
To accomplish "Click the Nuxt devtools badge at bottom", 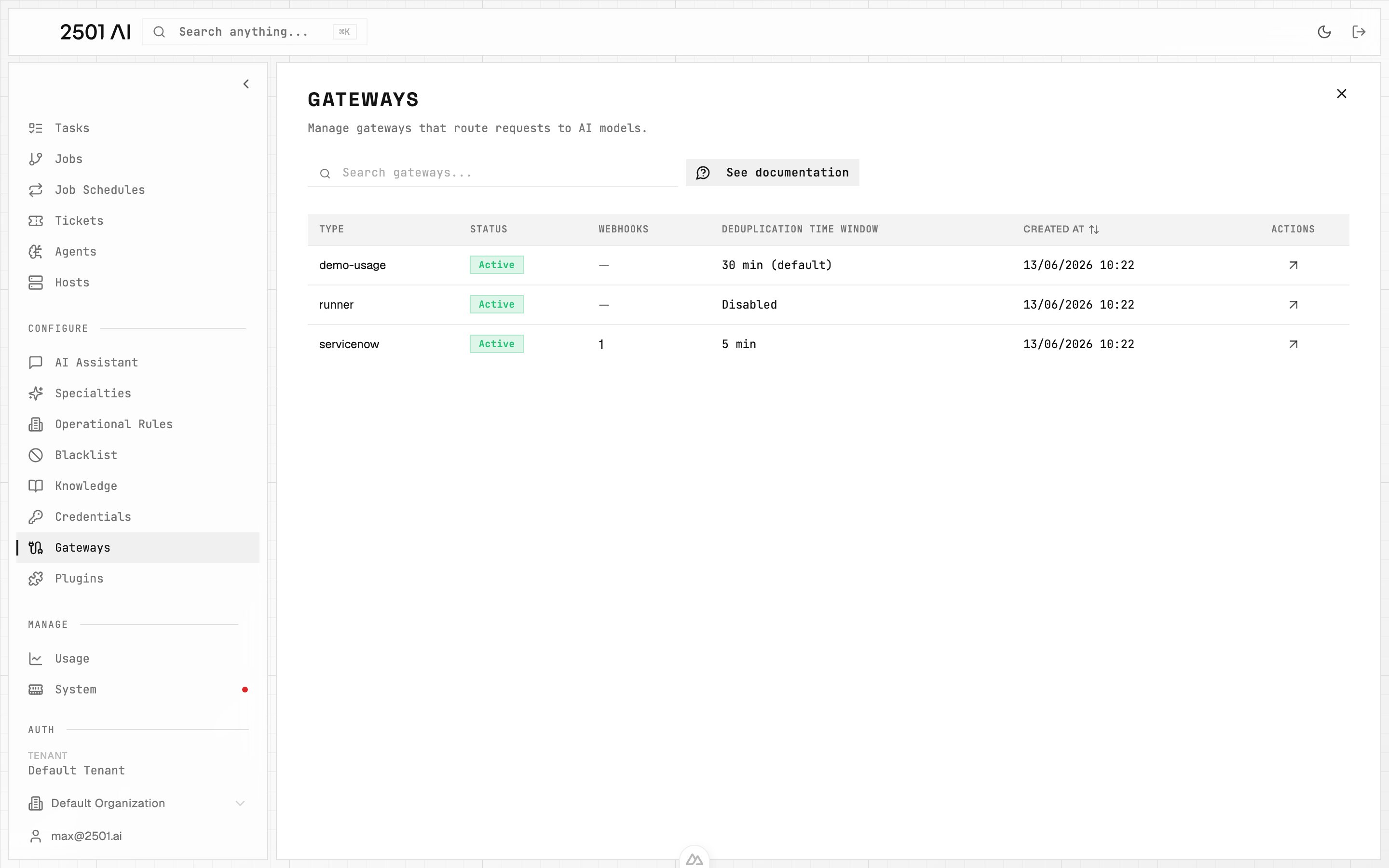I will [694, 859].
